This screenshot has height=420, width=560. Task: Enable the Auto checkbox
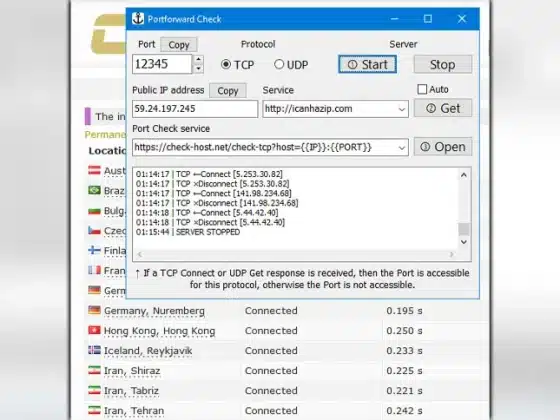click(422, 89)
